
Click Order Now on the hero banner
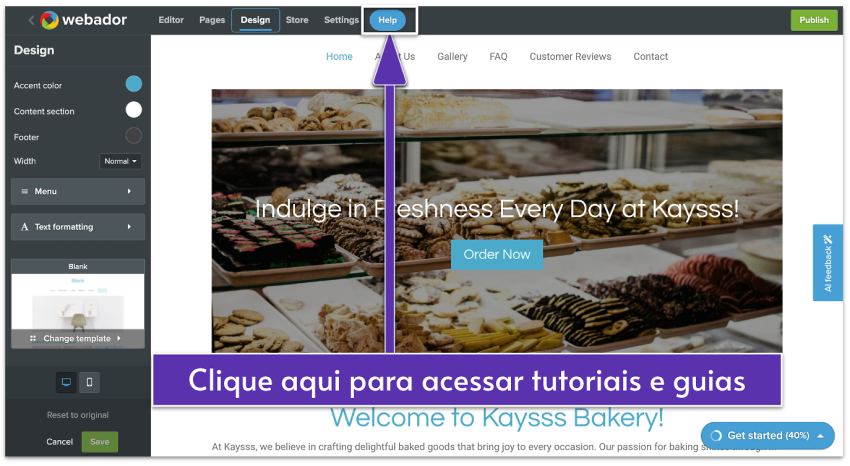(x=497, y=254)
